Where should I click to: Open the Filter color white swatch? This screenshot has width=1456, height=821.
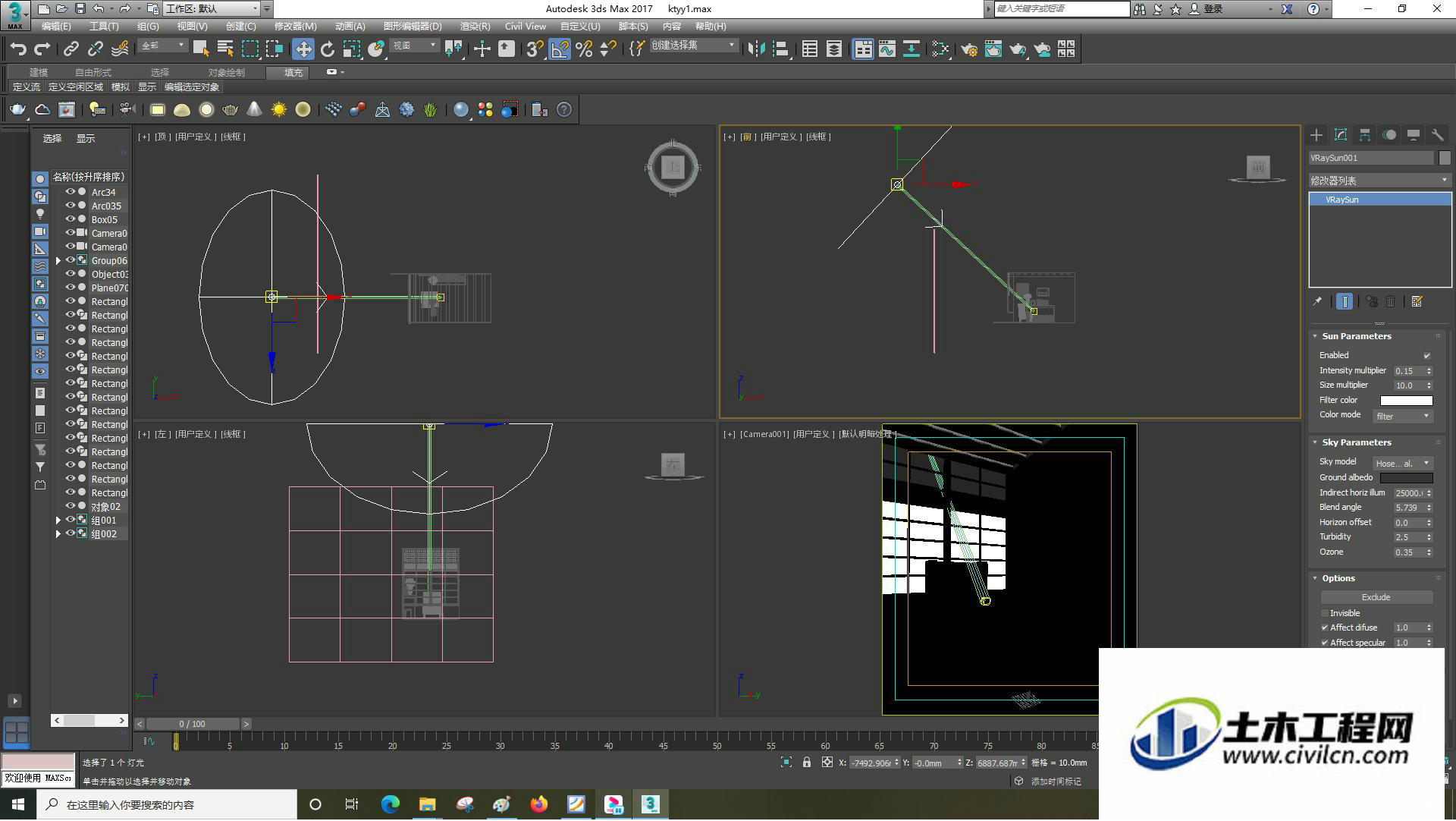pos(1406,401)
